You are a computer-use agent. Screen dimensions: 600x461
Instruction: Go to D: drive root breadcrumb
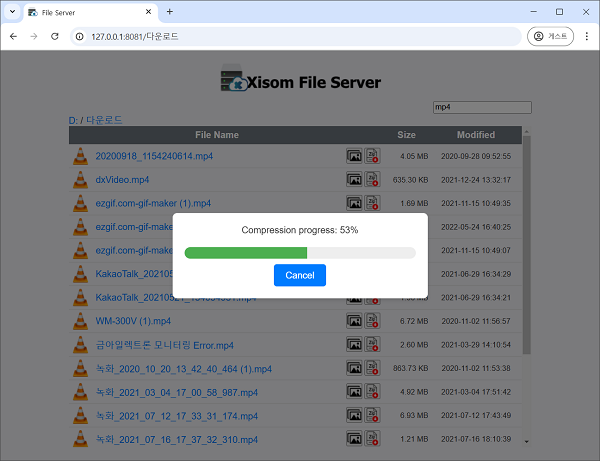[x=73, y=121]
